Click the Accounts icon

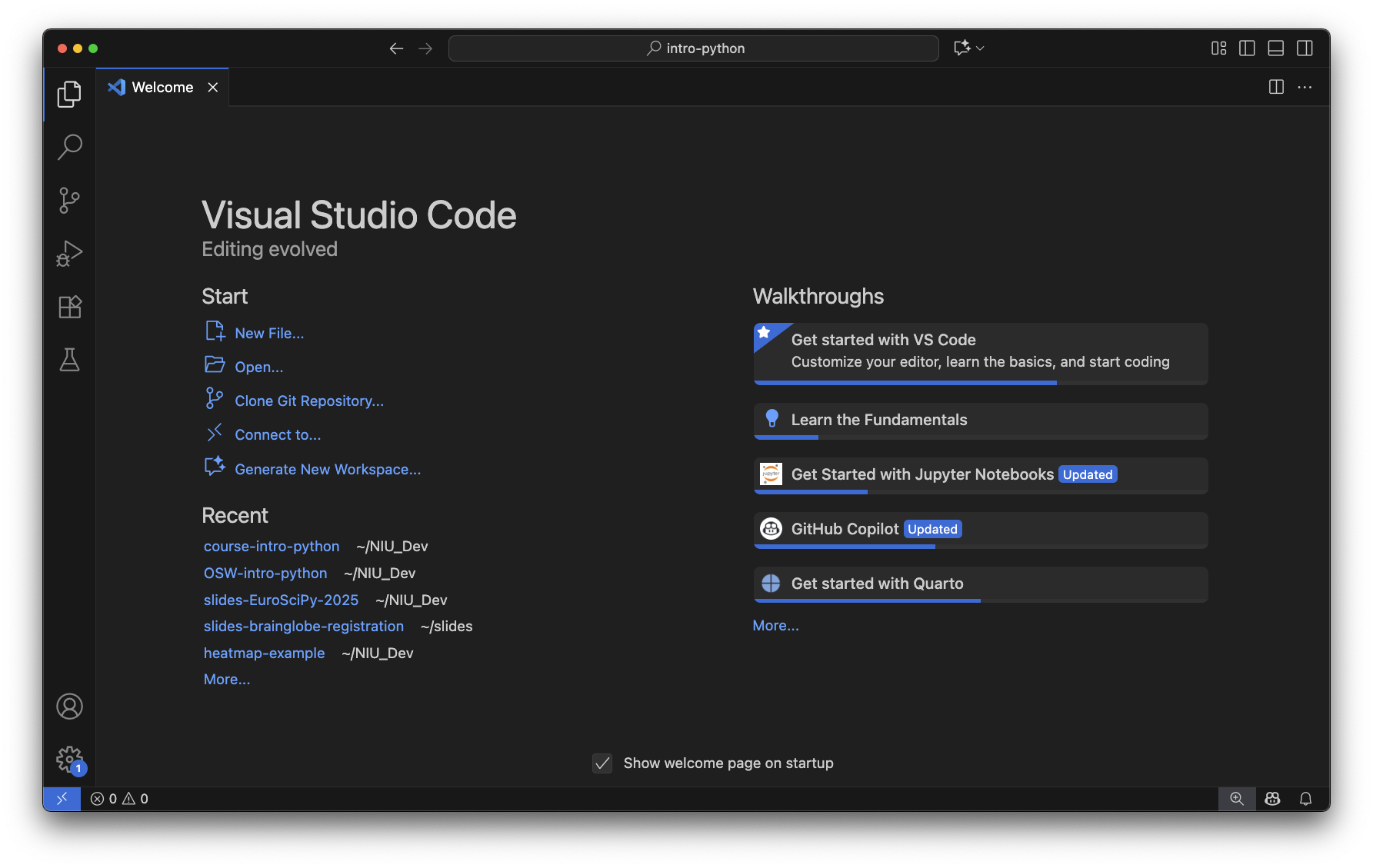coord(69,707)
